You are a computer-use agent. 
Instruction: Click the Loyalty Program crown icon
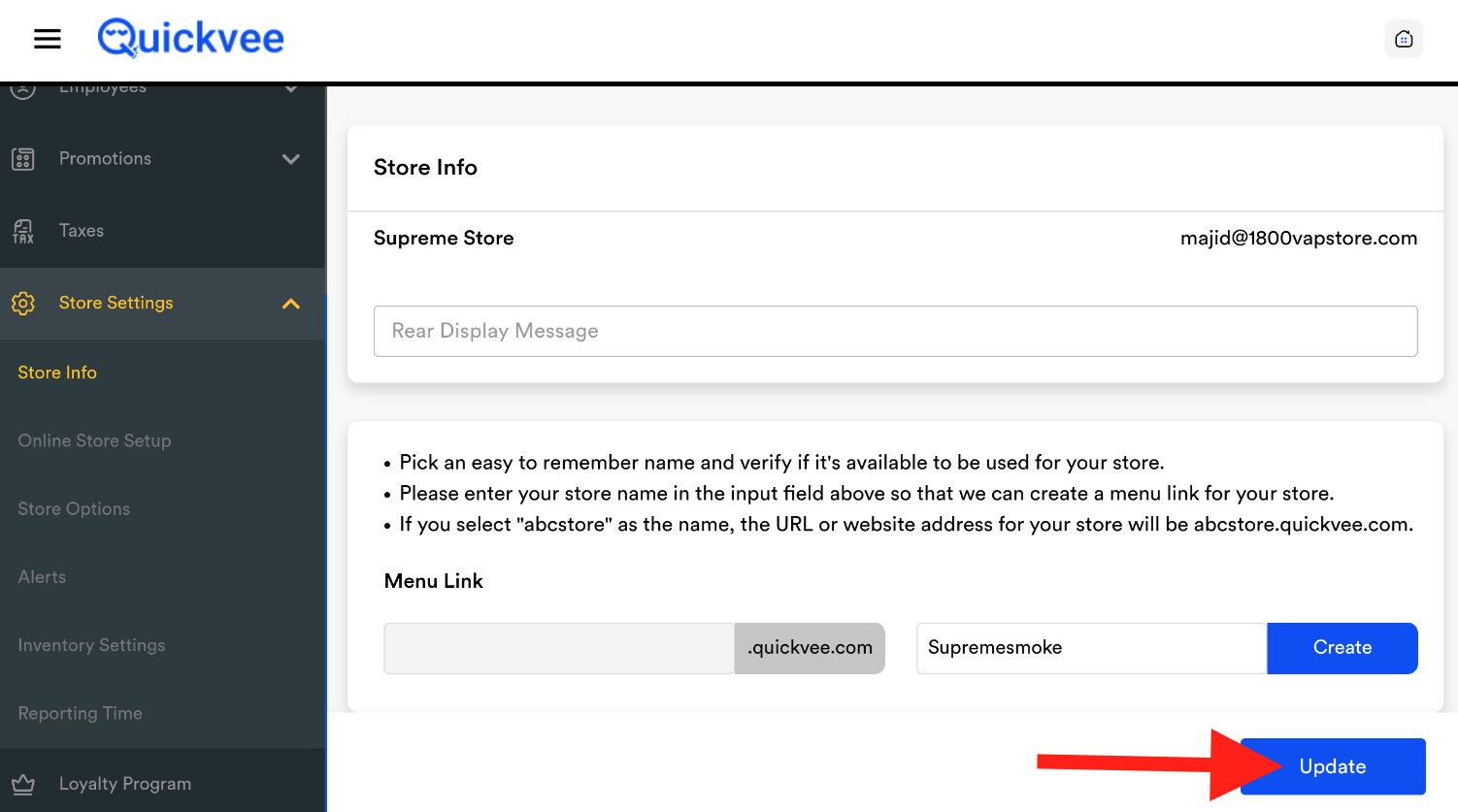[x=23, y=784]
